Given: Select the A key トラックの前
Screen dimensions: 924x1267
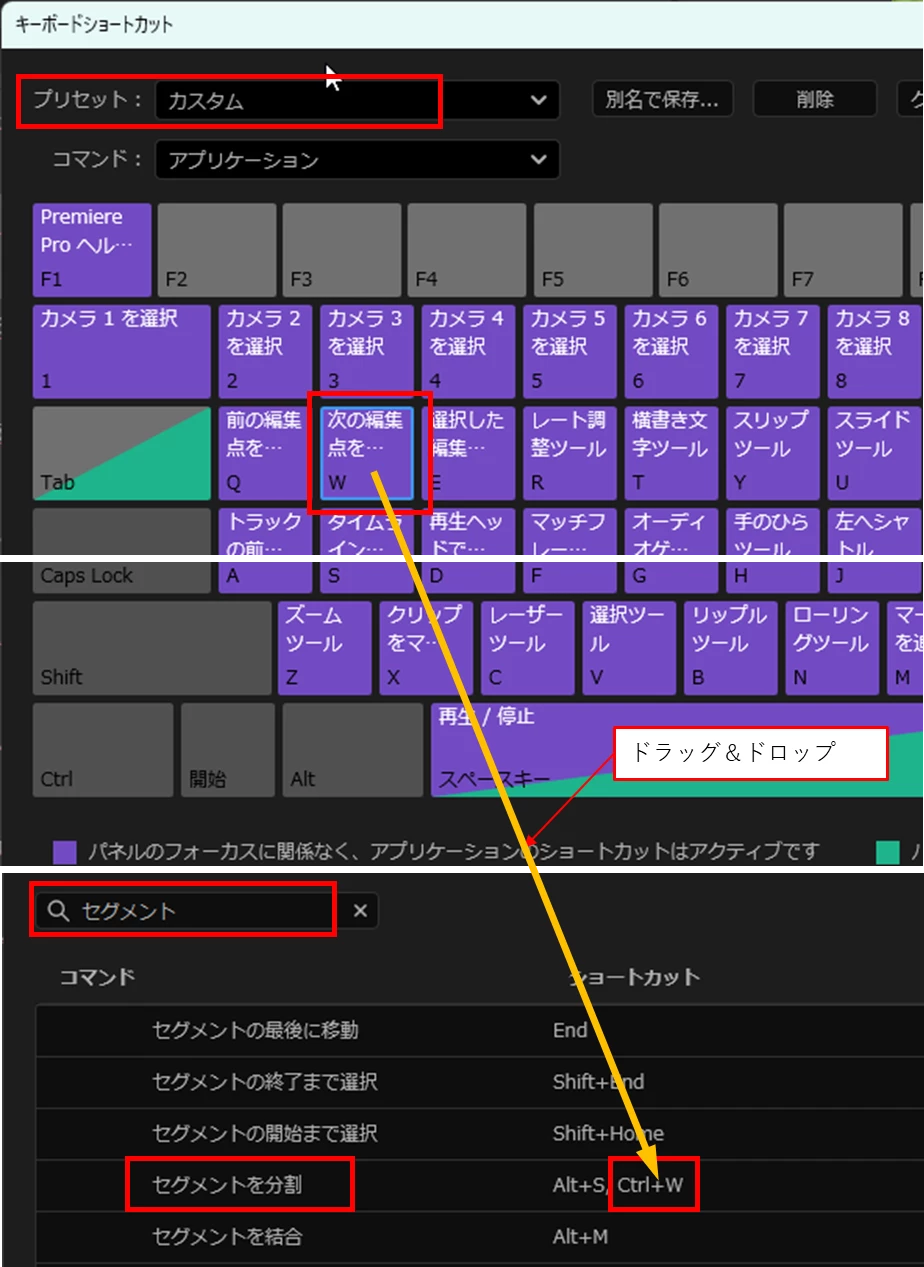Looking at the screenshot, I should 265,551.
